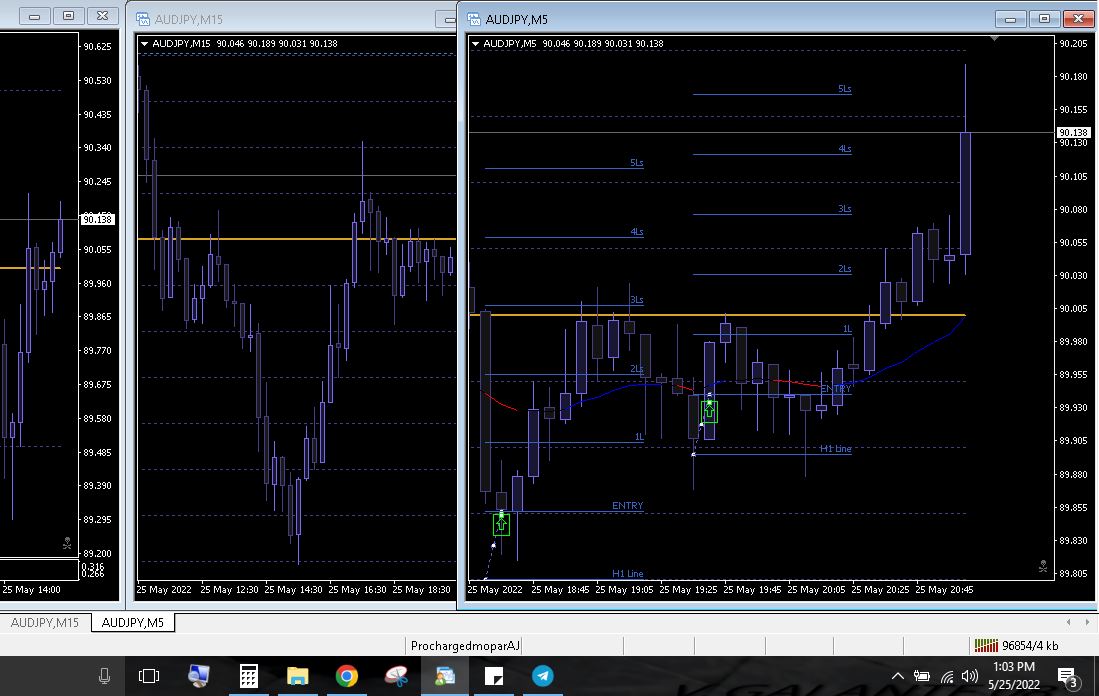Open Google Chrome from the taskbar

tap(346, 676)
